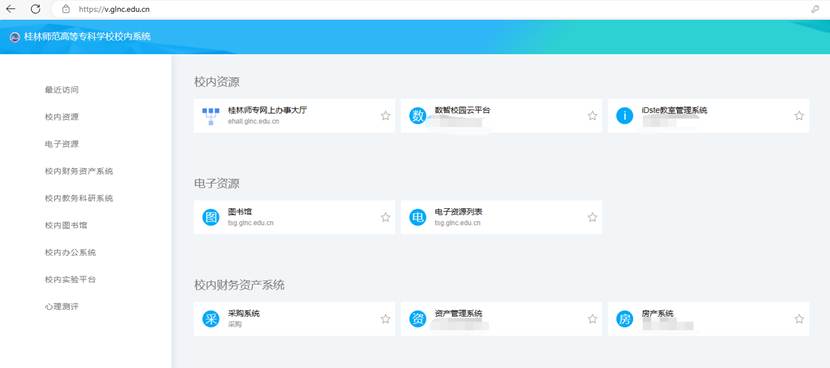Select 心理测评 in the sidebar
The width and height of the screenshot is (830, 368).
[62, 307]
